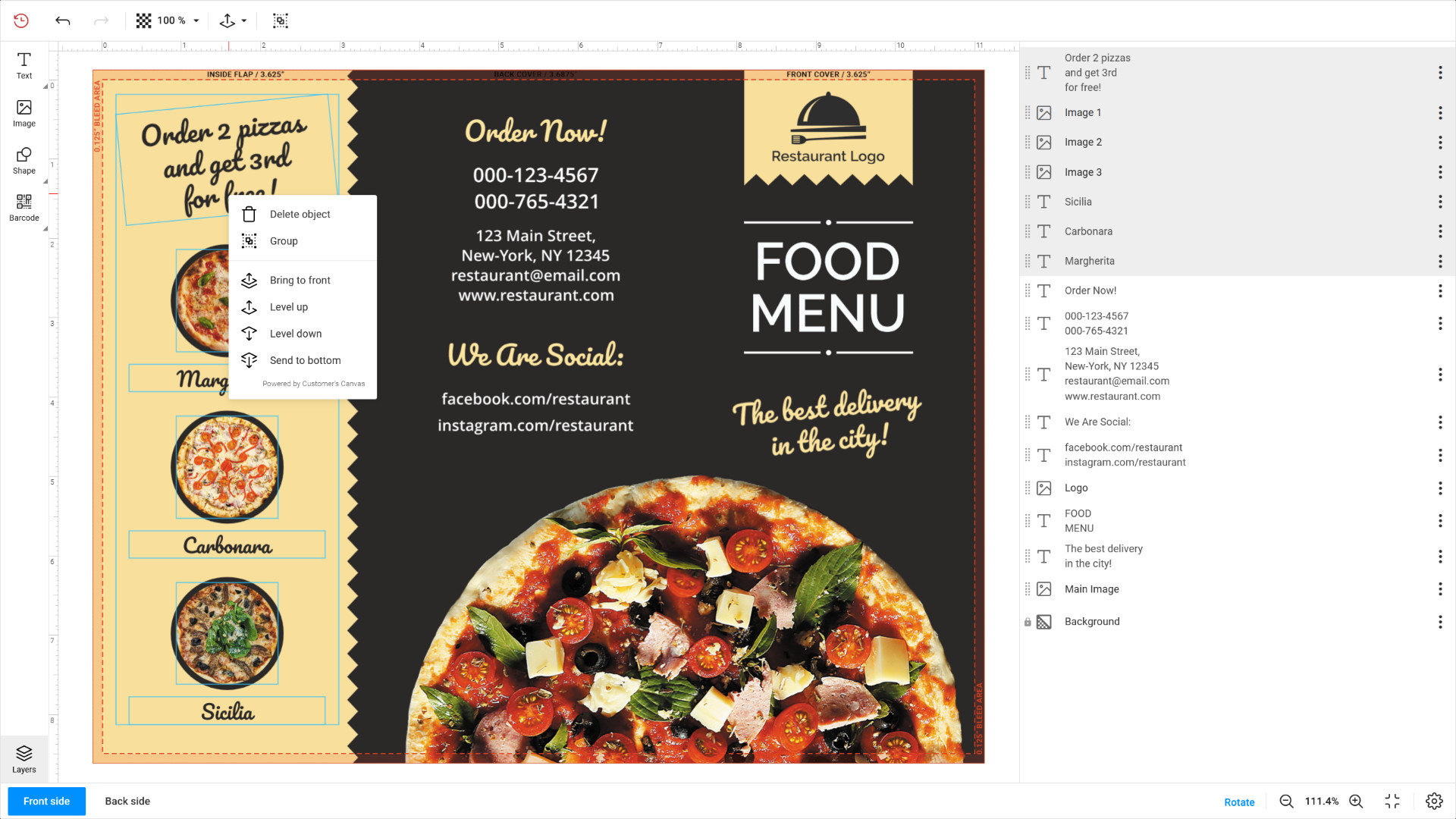Viewport: 1456px width, 819px height.
Task: Choose Delete object from the context menu
Action: 300,215
